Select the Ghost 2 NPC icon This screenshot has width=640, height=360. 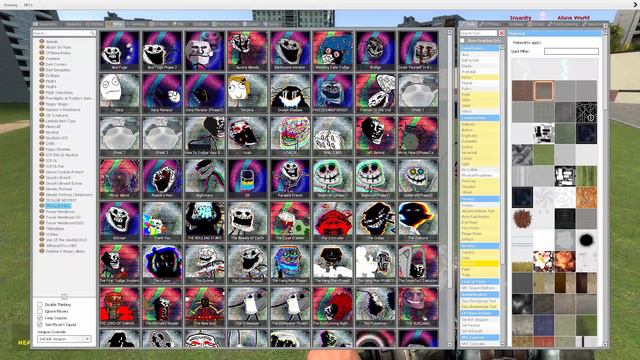[119, 136]
